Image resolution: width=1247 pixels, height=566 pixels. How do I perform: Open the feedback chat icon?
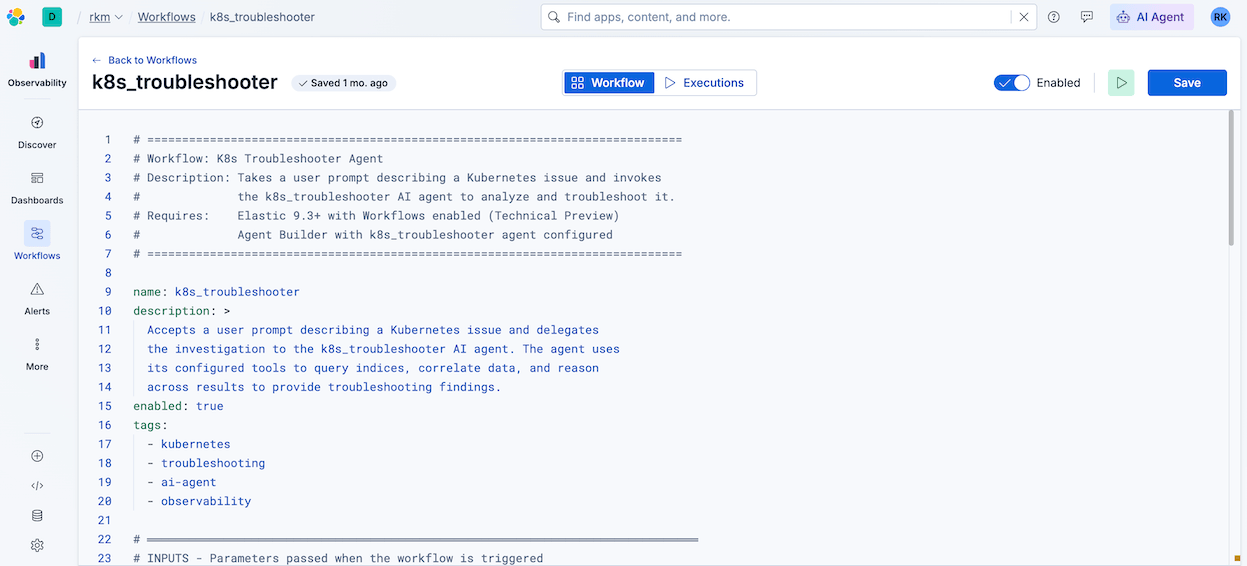point(1087,17)
